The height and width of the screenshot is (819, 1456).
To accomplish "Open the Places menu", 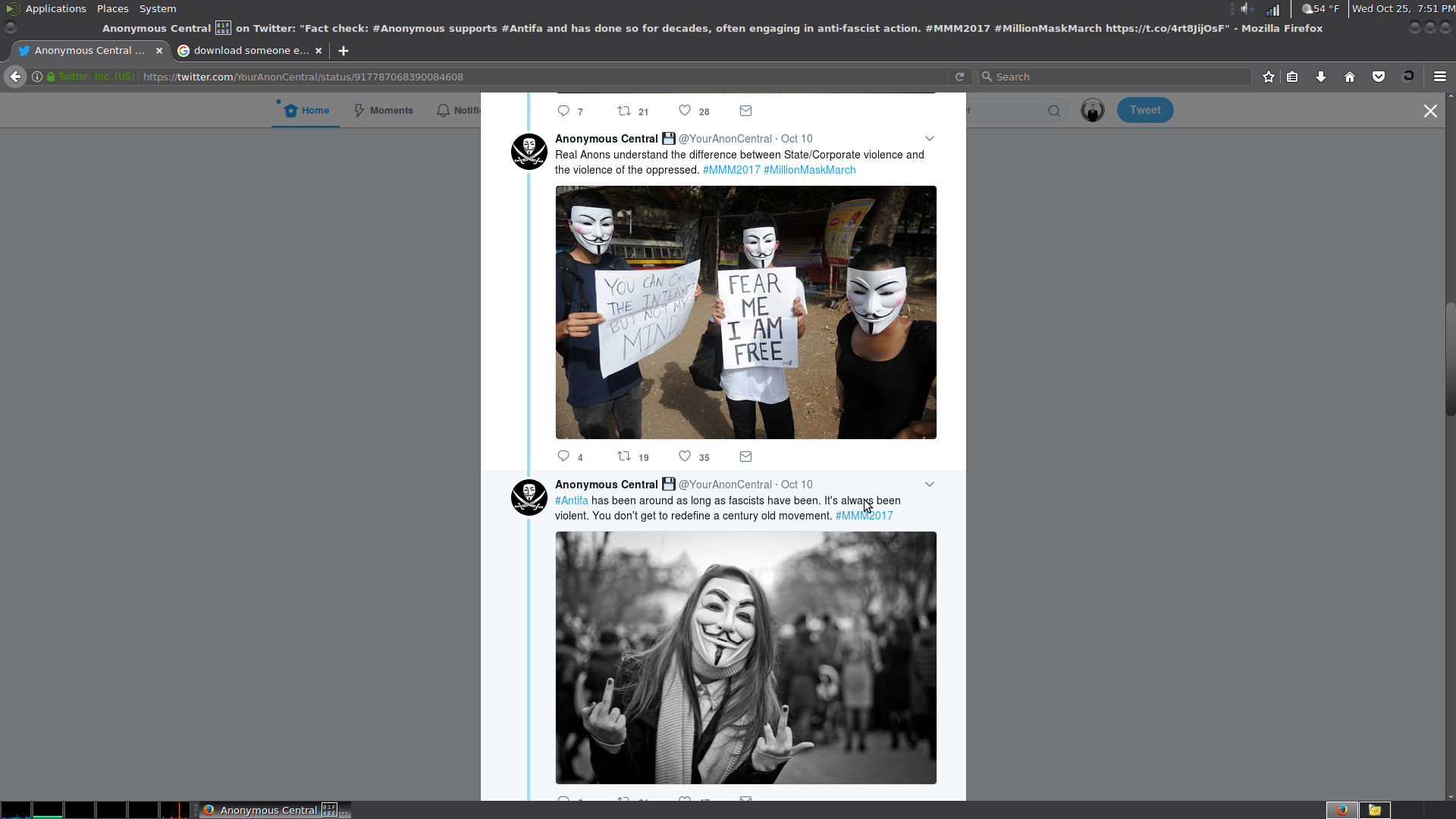I will [x=112, y=8].
